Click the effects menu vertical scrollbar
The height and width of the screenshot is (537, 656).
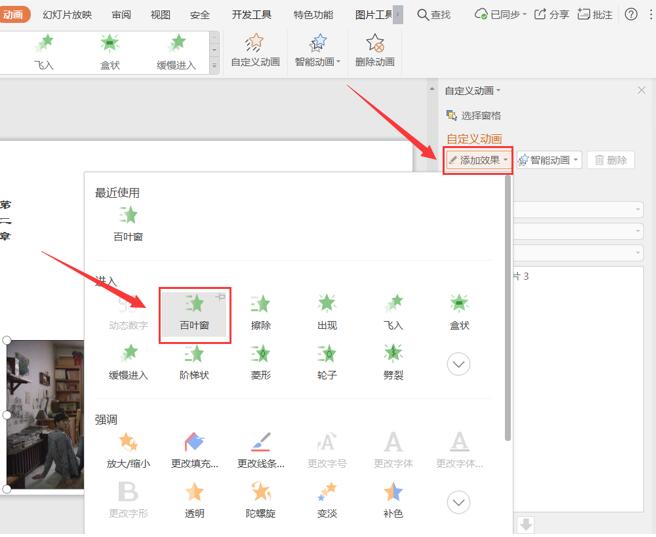pyautogui.click(x=508, y=307)
